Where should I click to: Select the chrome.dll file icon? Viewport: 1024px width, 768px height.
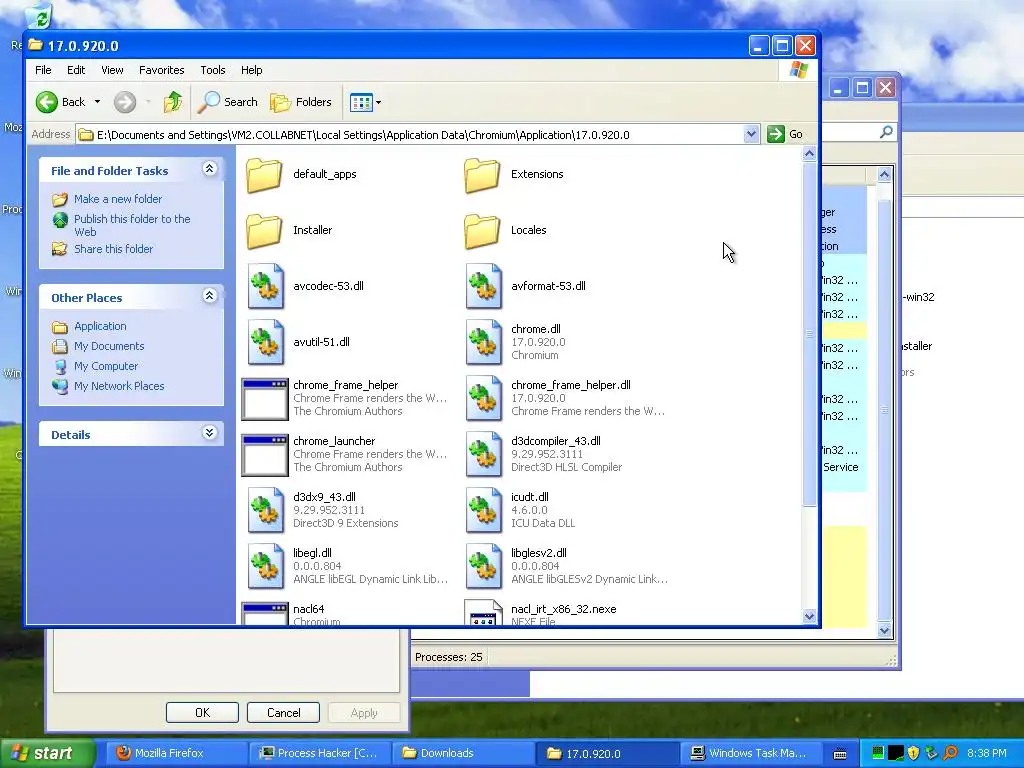[483, 342]
